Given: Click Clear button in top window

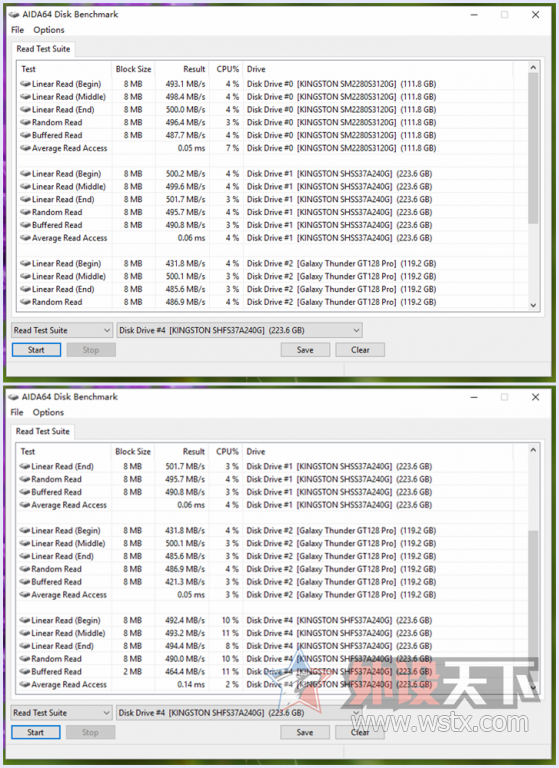Looking at the screenshot, I should [360, 350].
